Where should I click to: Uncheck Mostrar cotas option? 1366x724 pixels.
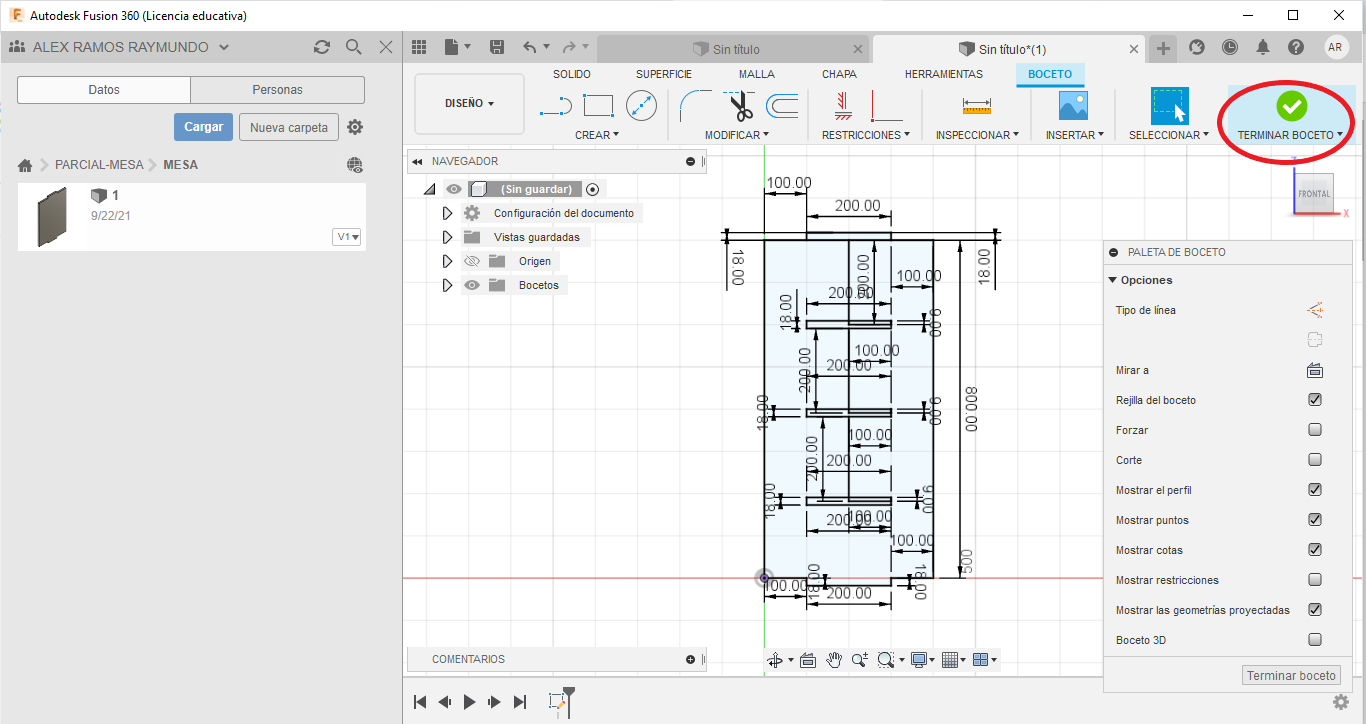point(1315,550)
